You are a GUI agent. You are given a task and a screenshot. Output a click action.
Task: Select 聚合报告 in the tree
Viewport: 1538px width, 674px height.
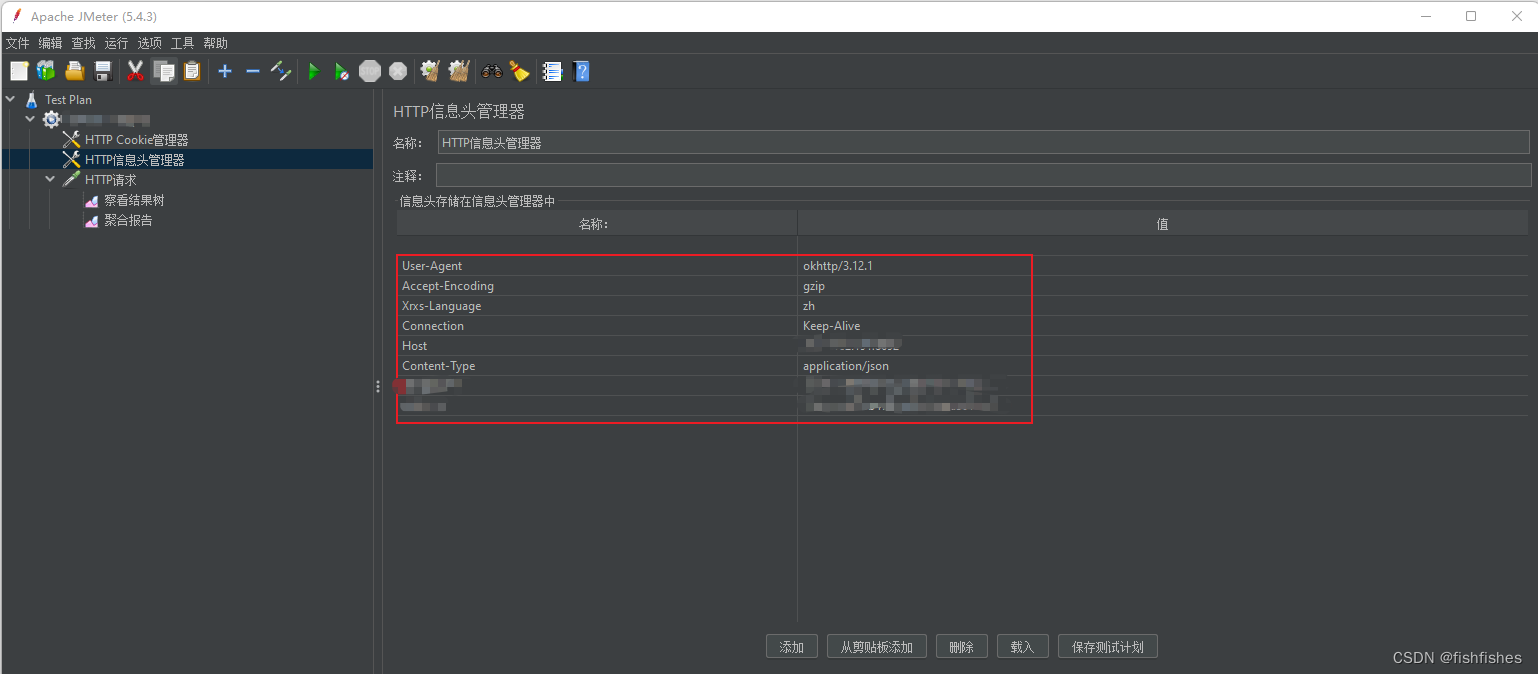coord(128,220)
